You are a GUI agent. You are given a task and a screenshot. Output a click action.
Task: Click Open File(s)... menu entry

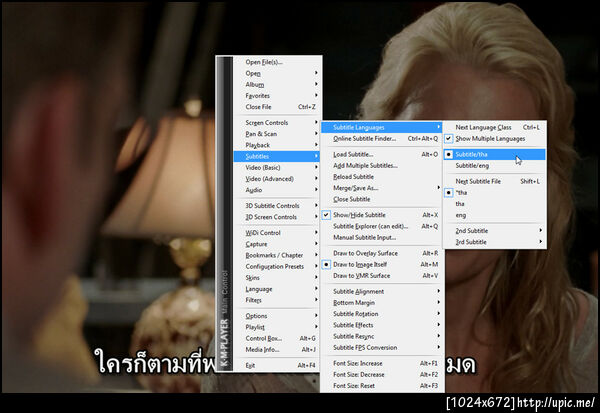click(x=276, y=62)
